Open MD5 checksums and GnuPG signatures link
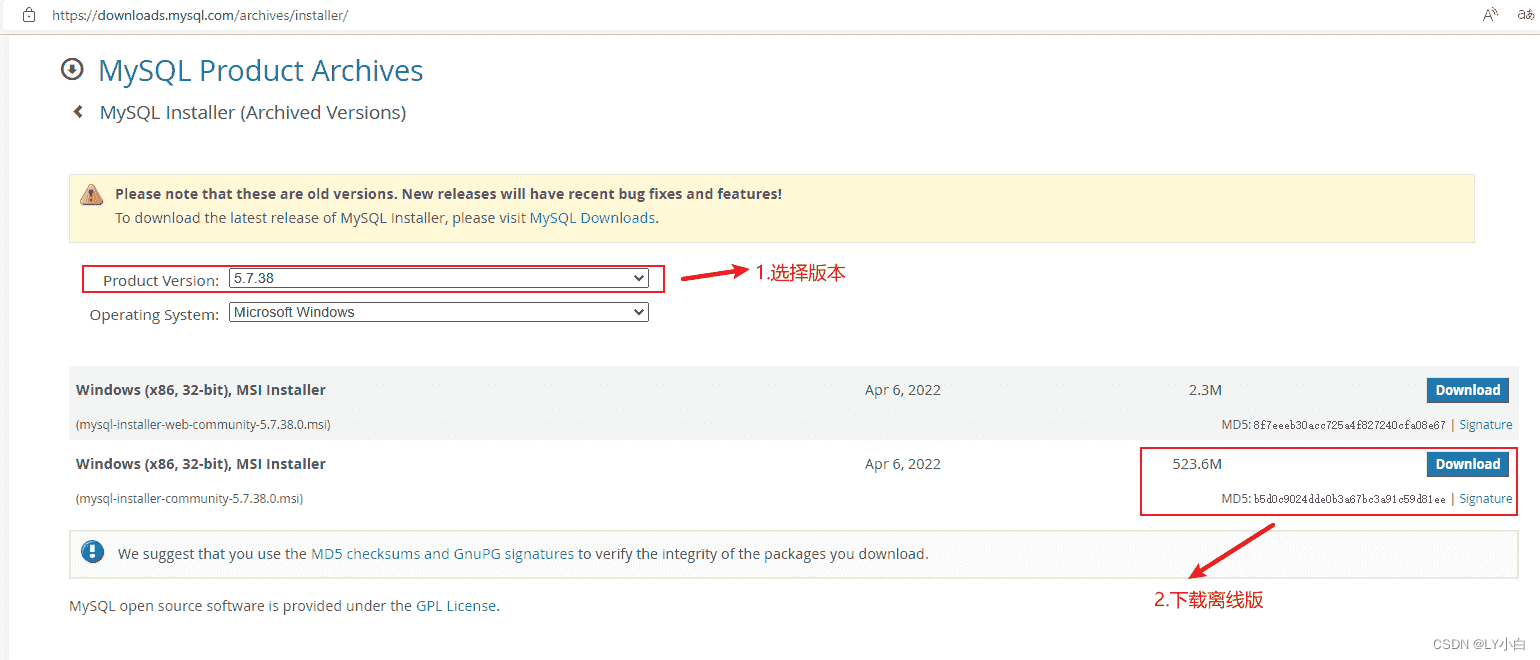This screenshot has width=1540, height=660. (x=442, y=553)
